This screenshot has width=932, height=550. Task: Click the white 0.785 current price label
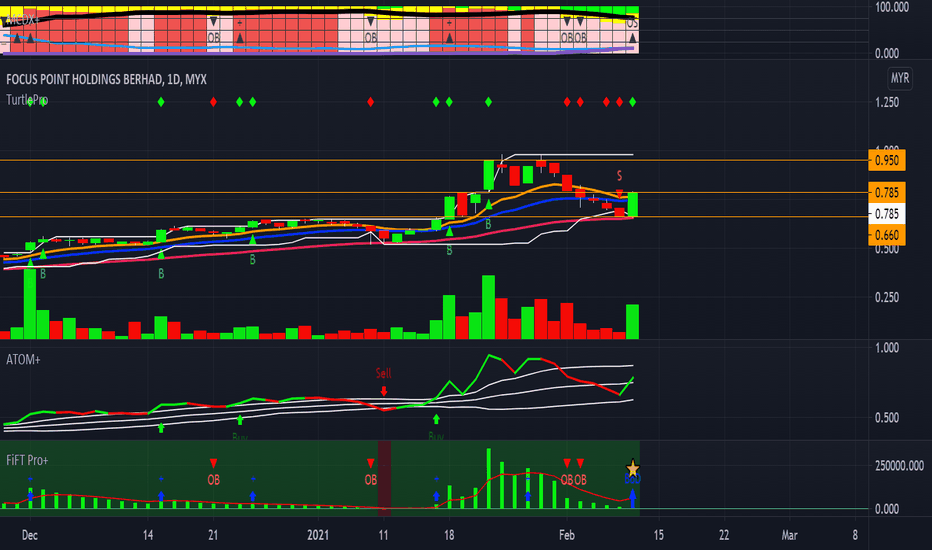click(x=886, y=213)
